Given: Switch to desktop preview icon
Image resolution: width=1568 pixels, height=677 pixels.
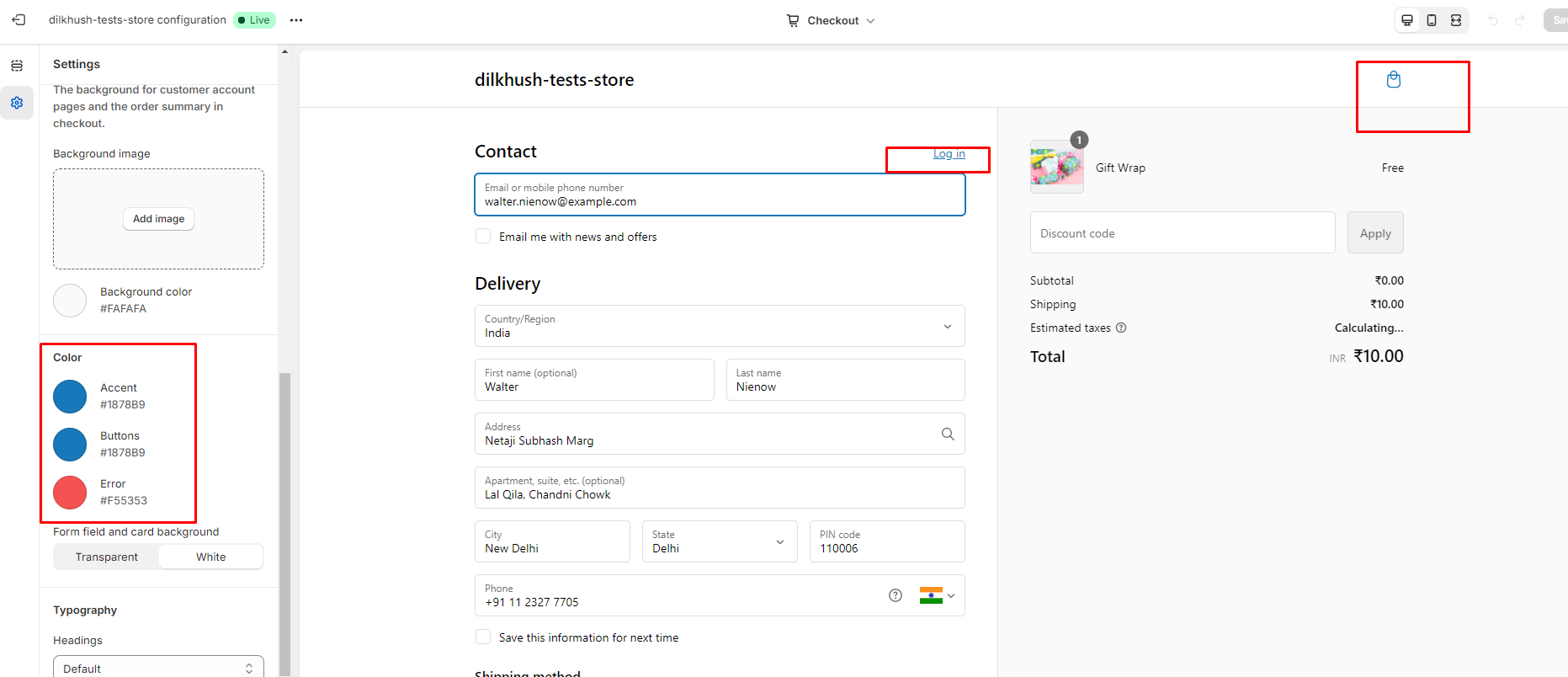Looking at the screenshot, I should point(1407,20).
